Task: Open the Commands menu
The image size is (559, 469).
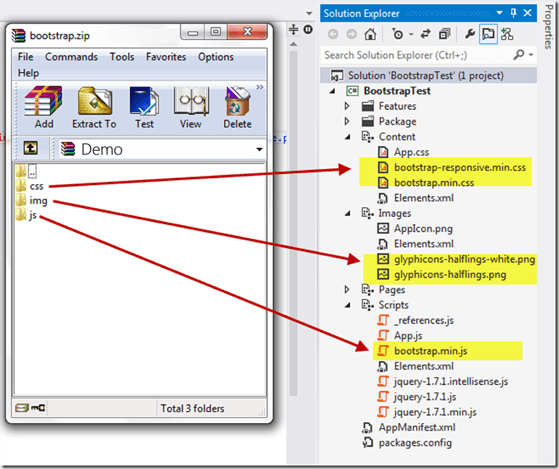Action: coord(71,57)
